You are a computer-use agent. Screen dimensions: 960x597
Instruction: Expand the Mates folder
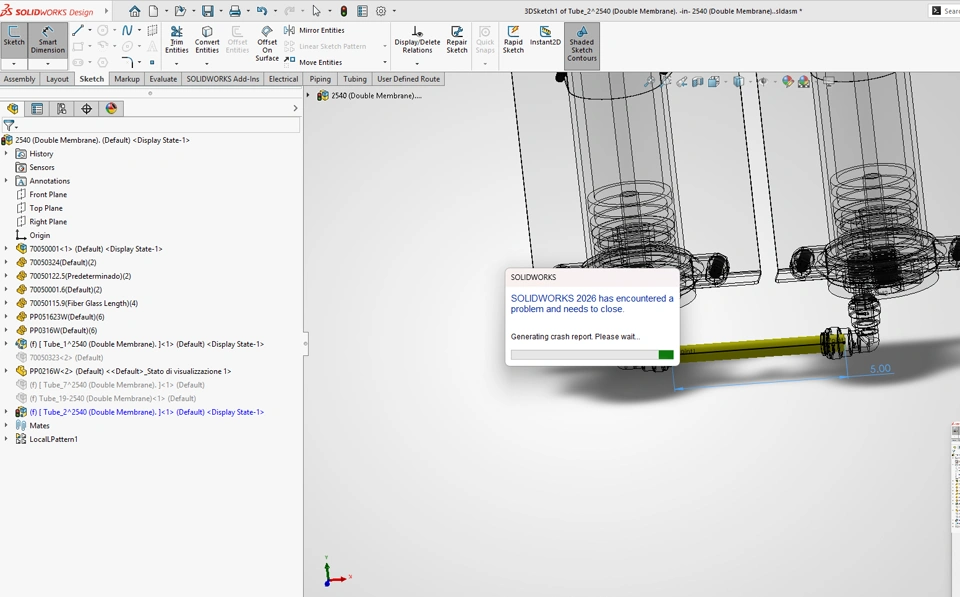pos(6,425)
